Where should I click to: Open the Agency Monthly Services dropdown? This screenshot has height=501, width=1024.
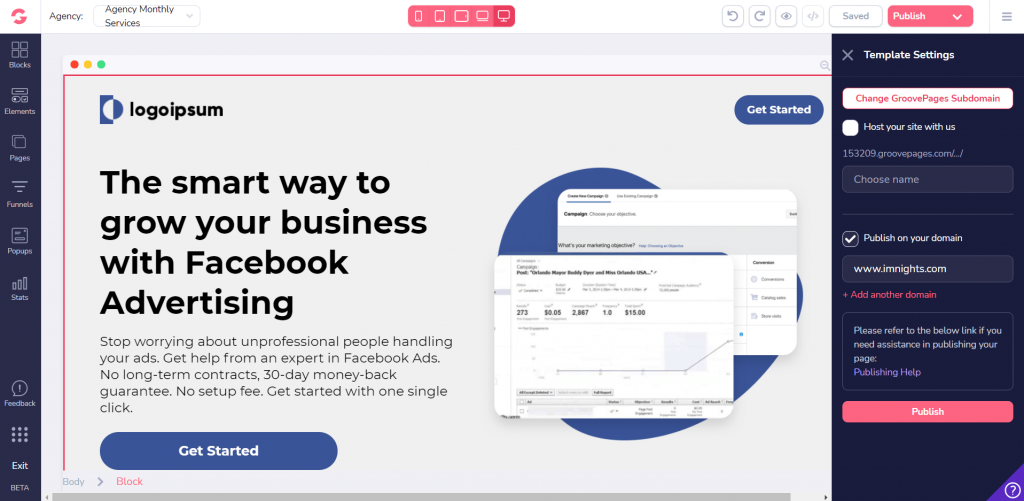click(x=147, y=16)
